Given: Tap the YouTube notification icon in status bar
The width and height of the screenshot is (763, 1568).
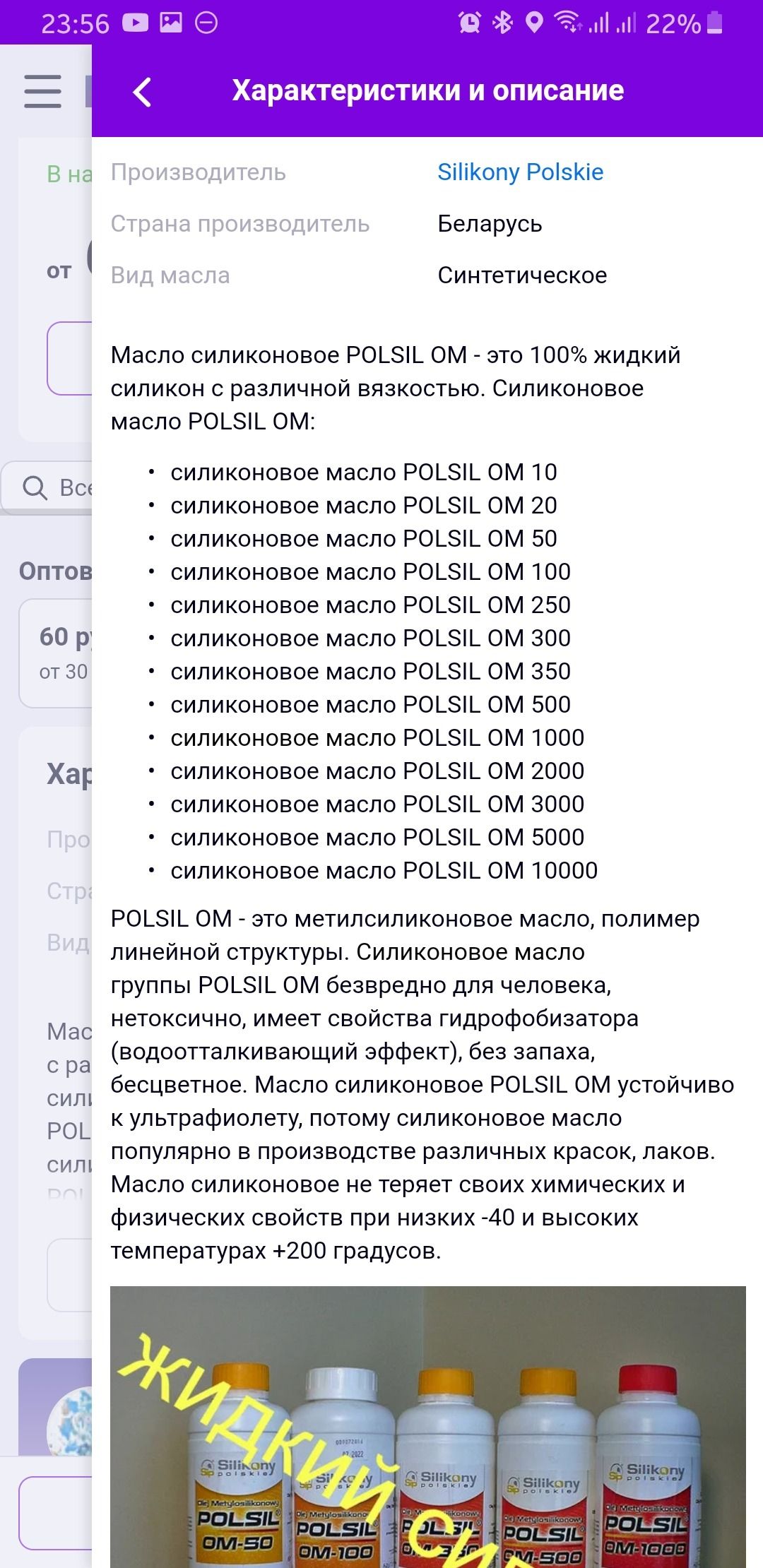Looking at the screenshot, I should (135, 23).
